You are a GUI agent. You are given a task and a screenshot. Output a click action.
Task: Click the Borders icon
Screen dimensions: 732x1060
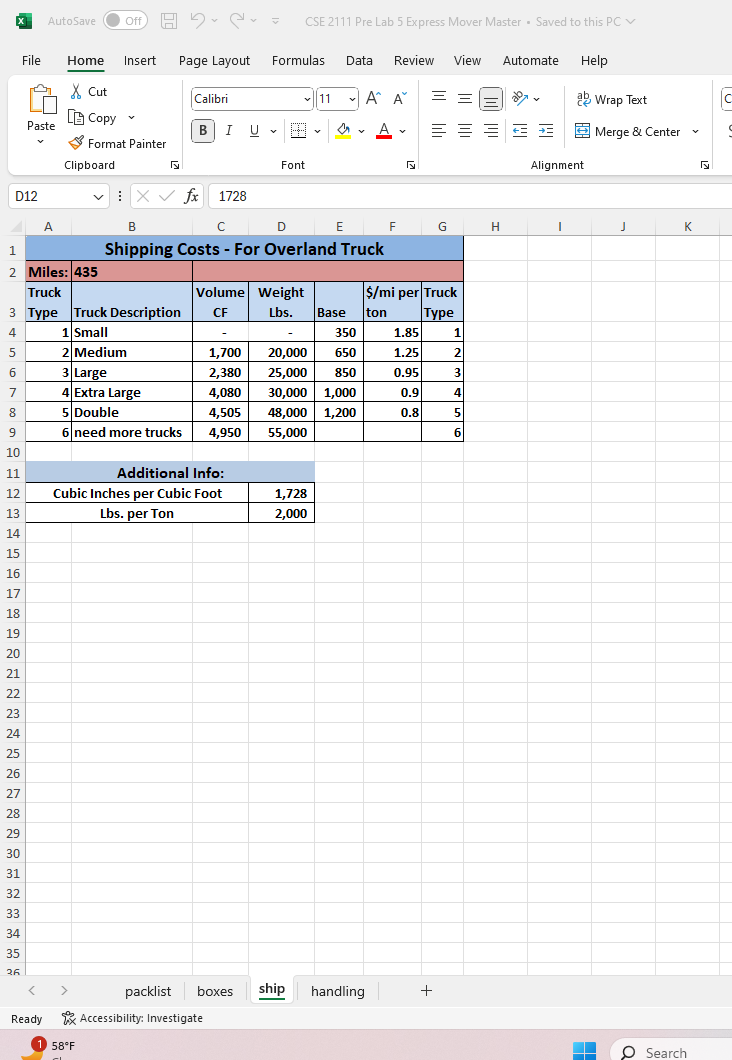pyautogui.click(x=298, y=130)
